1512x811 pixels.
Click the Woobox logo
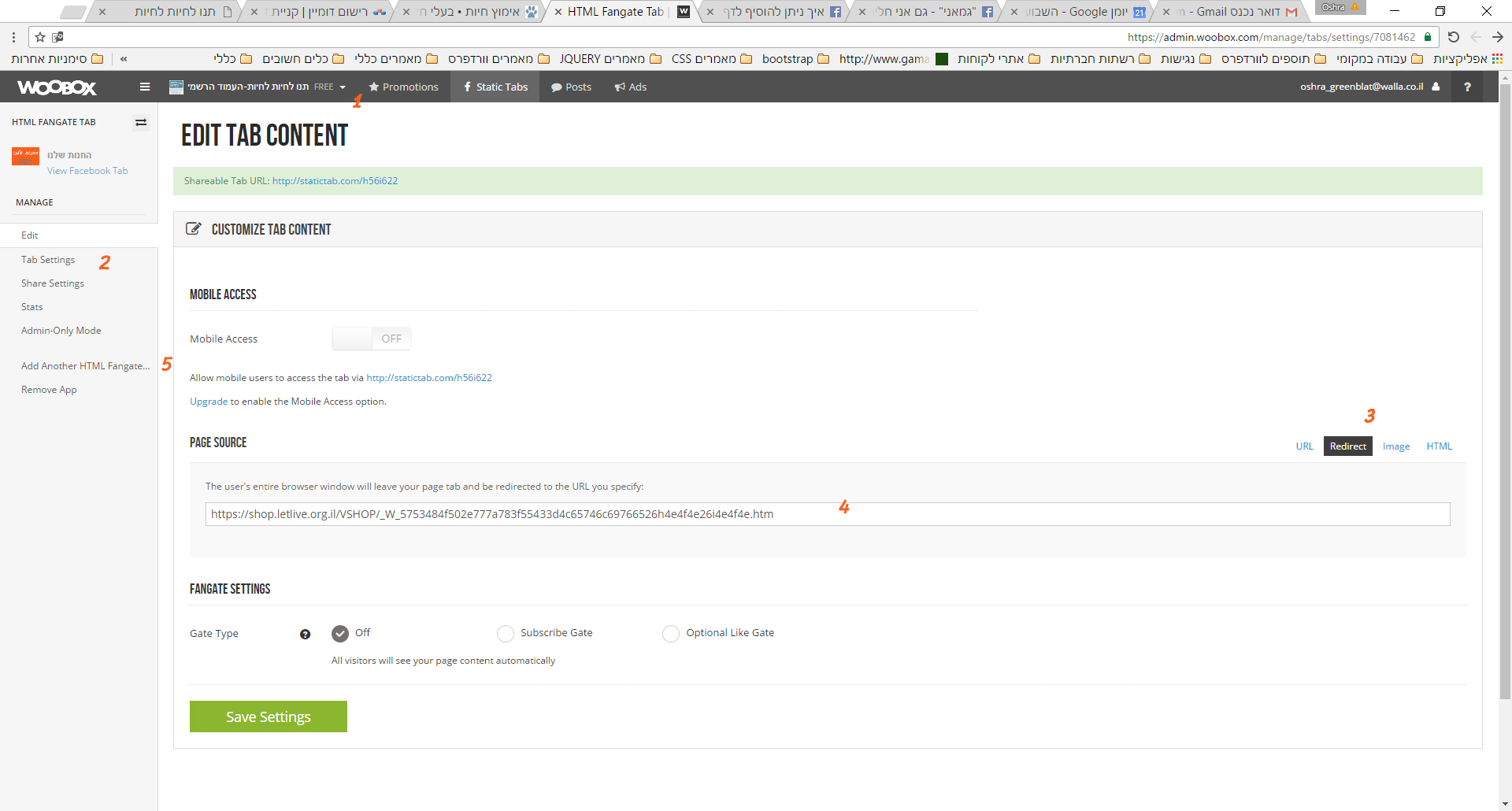pos(57,87)
